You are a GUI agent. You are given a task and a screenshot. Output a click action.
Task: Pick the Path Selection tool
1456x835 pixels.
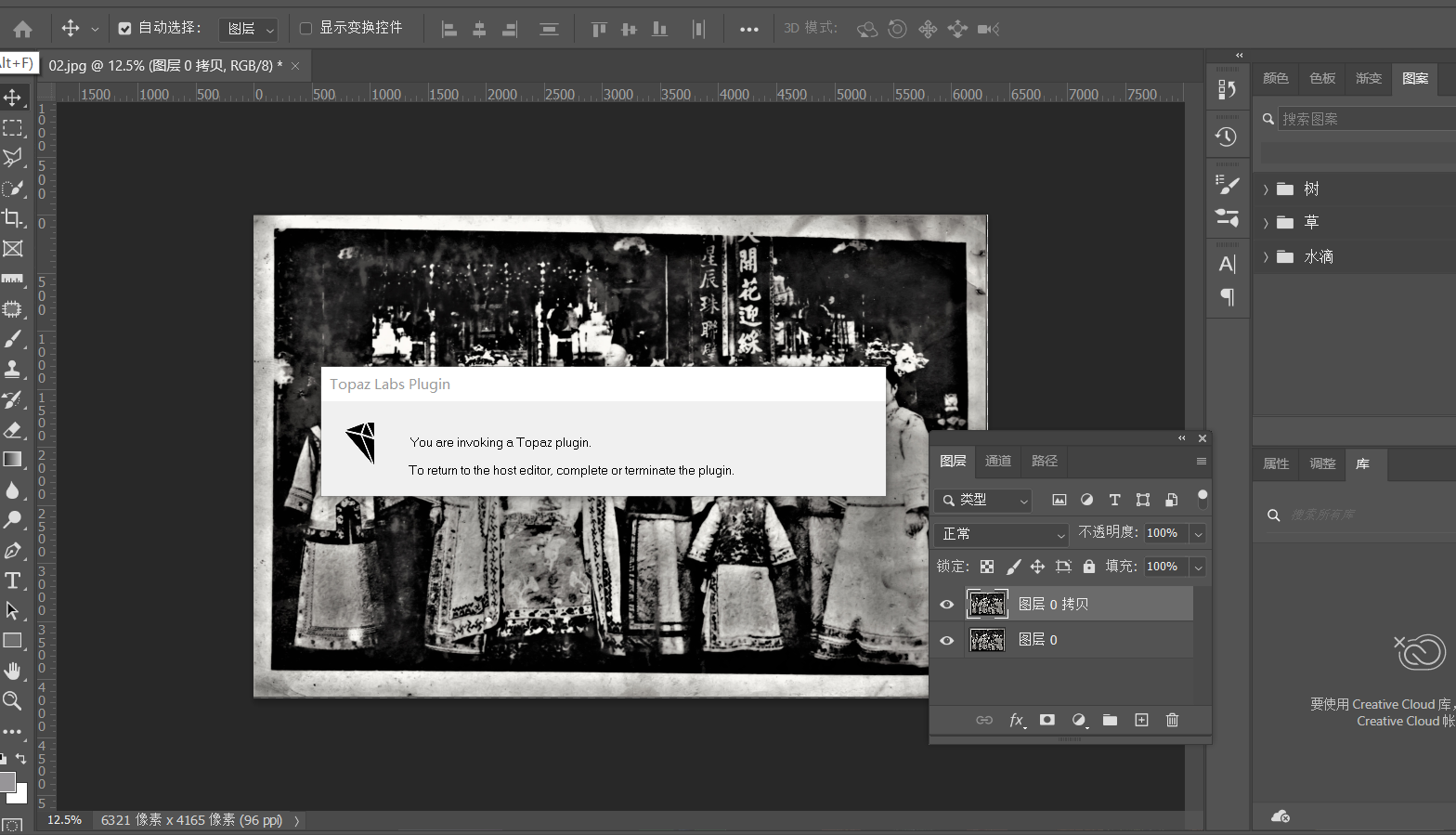[x=13, y=611]
